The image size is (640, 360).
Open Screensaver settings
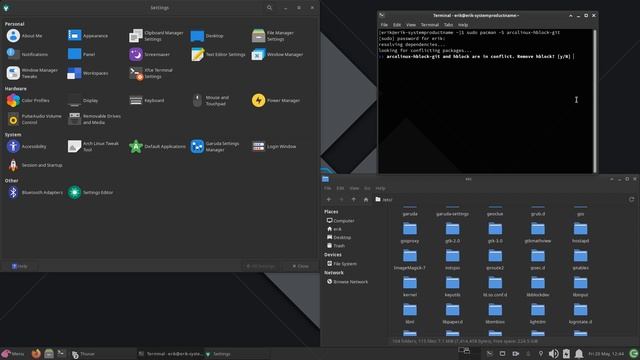tap(149, 54)
